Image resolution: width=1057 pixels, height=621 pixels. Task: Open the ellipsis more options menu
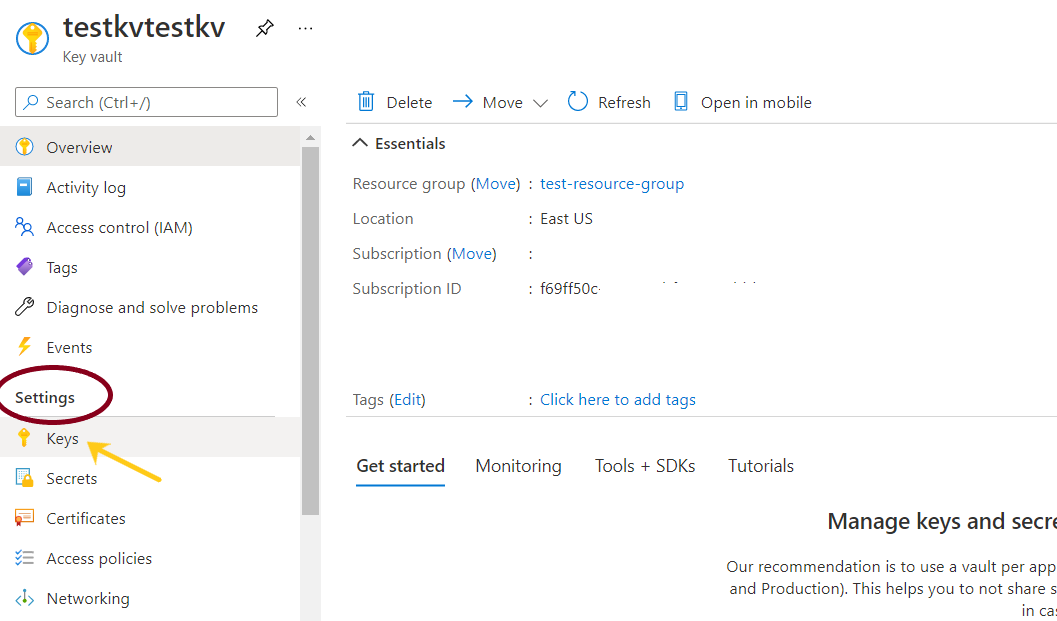coord(306,29)
